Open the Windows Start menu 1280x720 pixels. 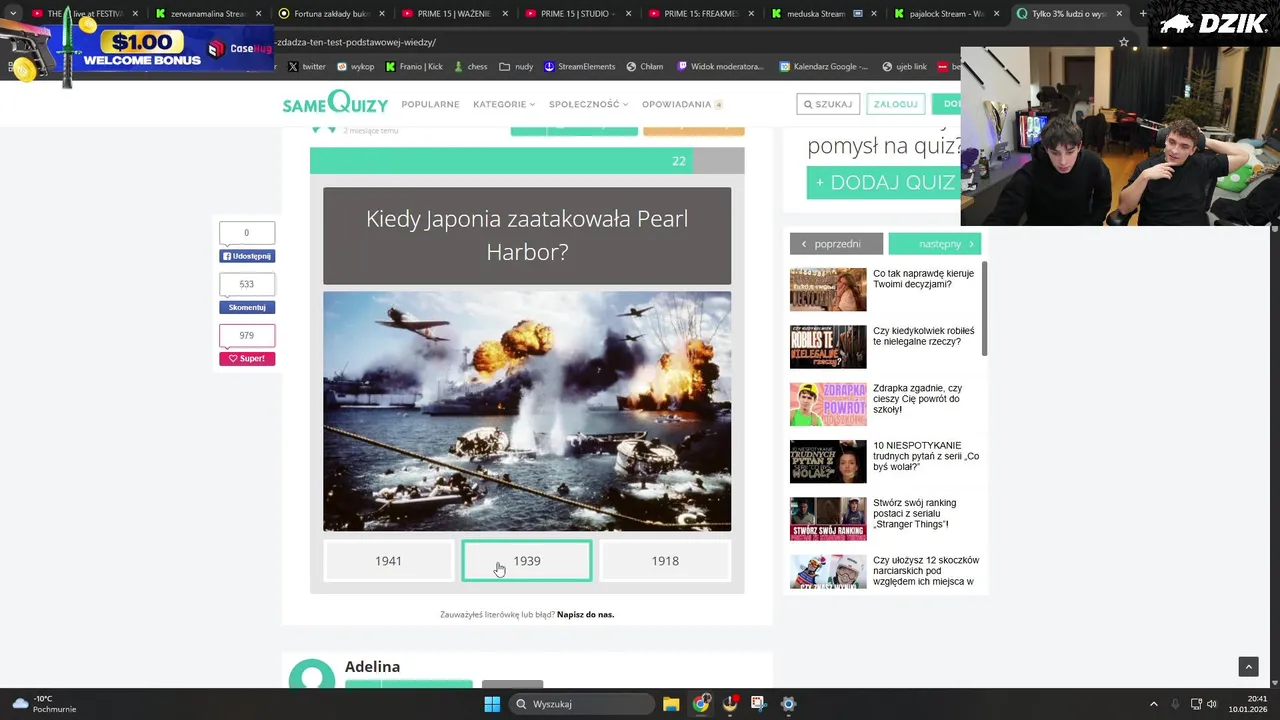492,704
